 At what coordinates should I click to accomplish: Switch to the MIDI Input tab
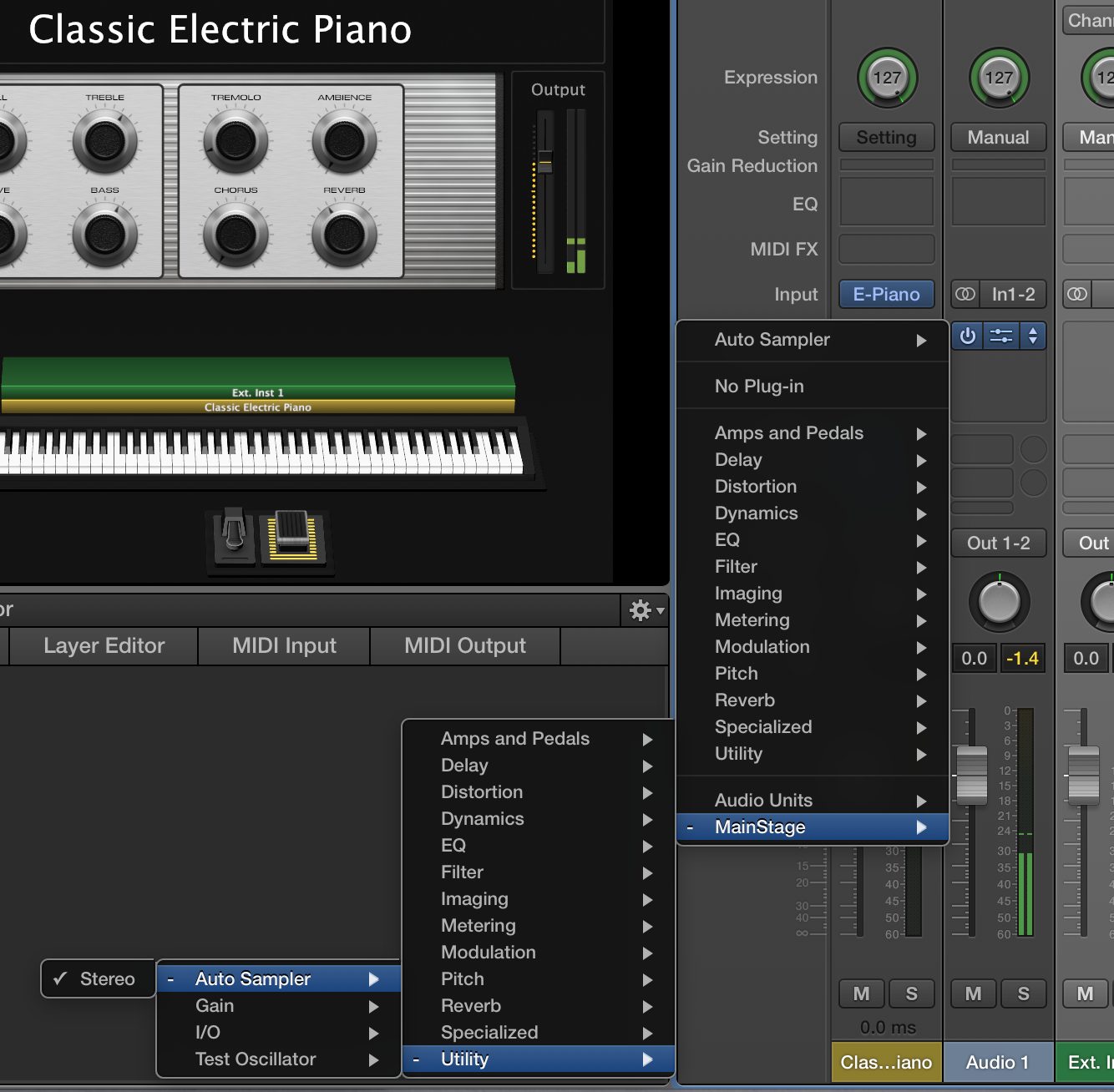[284, 645]
